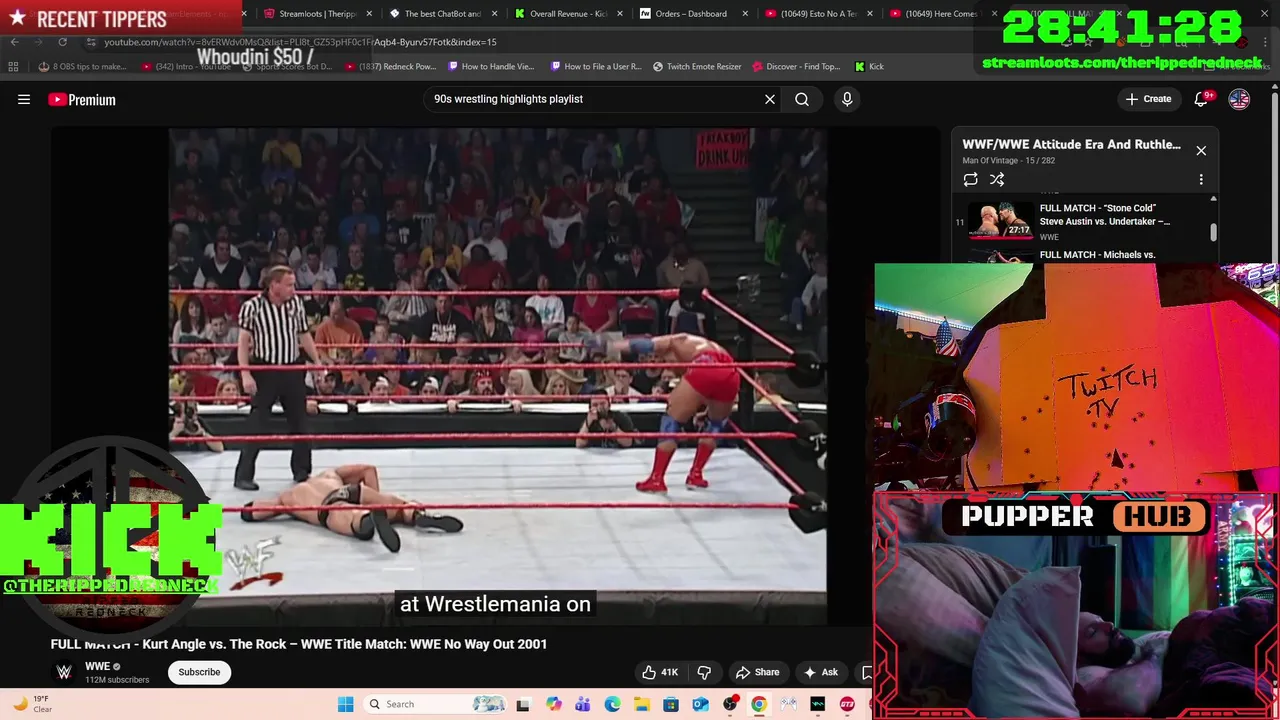Image resolution: width=1280 pixels, height=720 pixels.
Task: Open Google Chrome taskbar icon
Action: click(759, 704)
